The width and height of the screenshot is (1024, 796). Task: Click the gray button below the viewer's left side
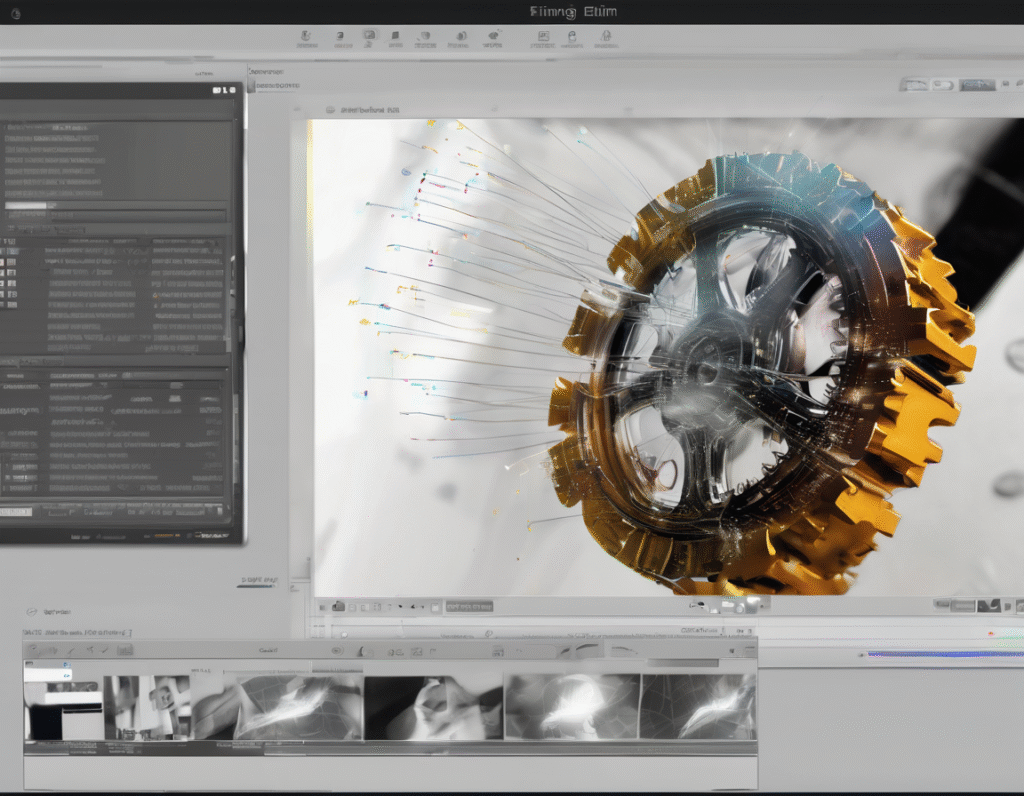[469, 606]
